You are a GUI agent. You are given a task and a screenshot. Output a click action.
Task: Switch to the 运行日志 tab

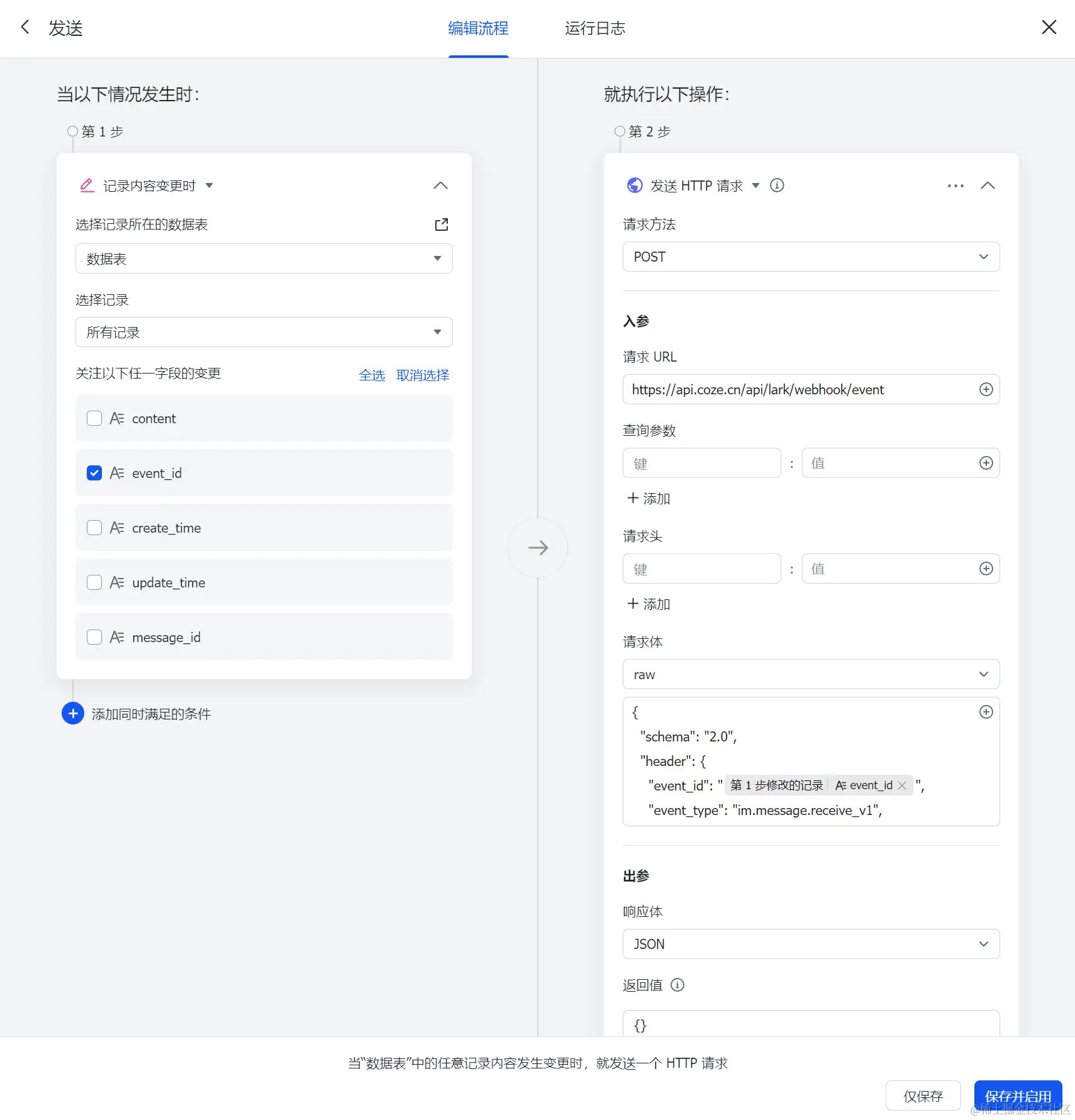595,28
